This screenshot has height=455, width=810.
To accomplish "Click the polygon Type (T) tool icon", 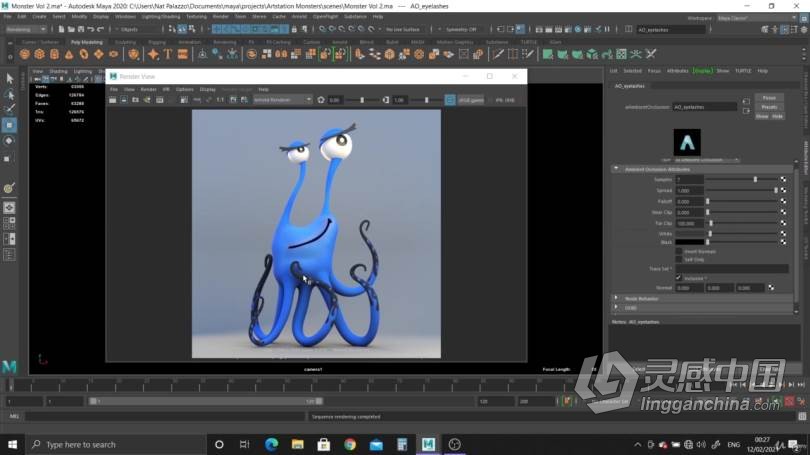I will [x=168, y=54].
